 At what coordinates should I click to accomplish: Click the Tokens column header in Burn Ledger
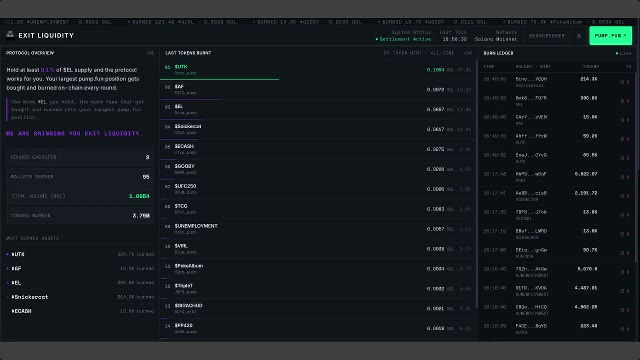(591, 67)
